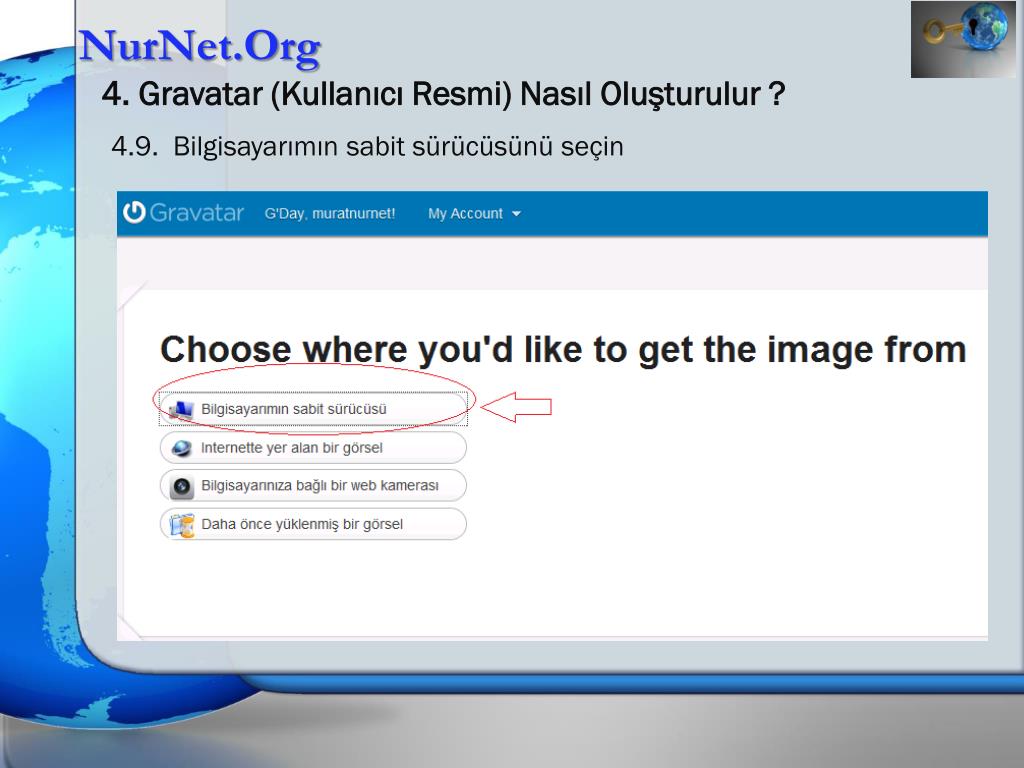
Task: Click the internet globe icon
Action: (x=182, y=448)
